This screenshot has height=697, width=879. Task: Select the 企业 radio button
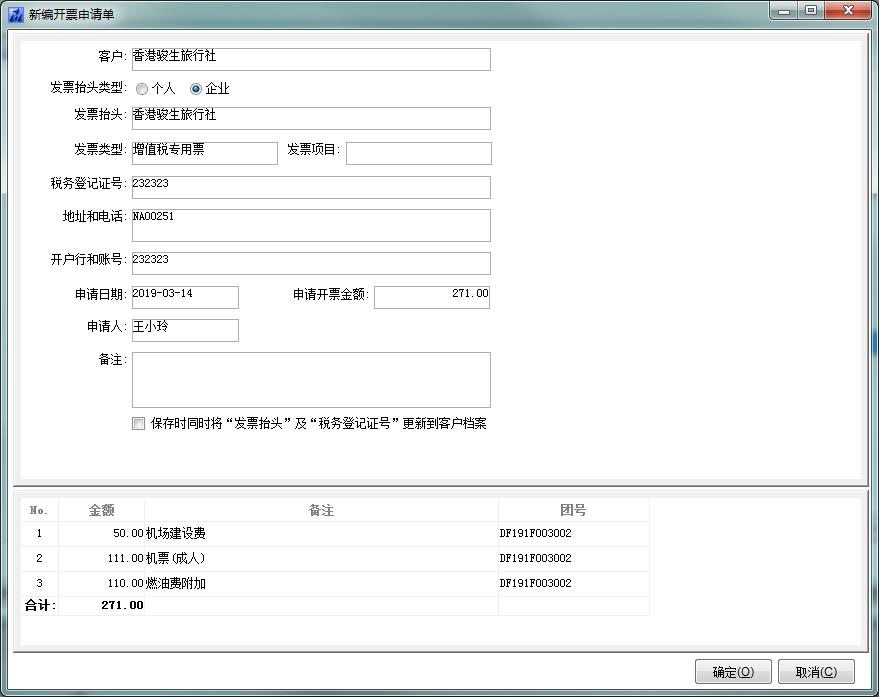pyautogui.click(x=196, y=89)
